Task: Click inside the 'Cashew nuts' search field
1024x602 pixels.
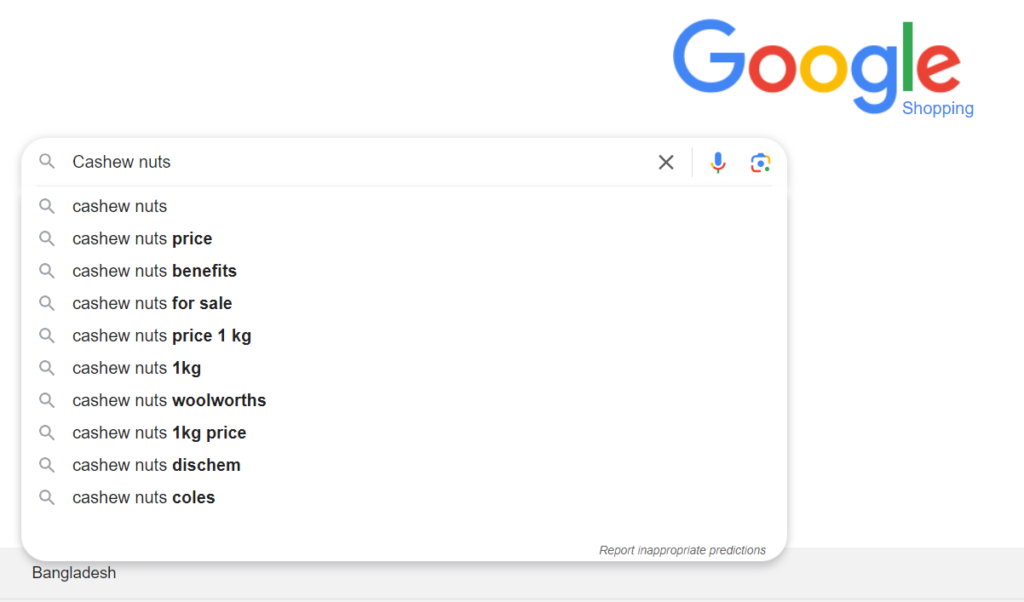Action: pos(359,162)
